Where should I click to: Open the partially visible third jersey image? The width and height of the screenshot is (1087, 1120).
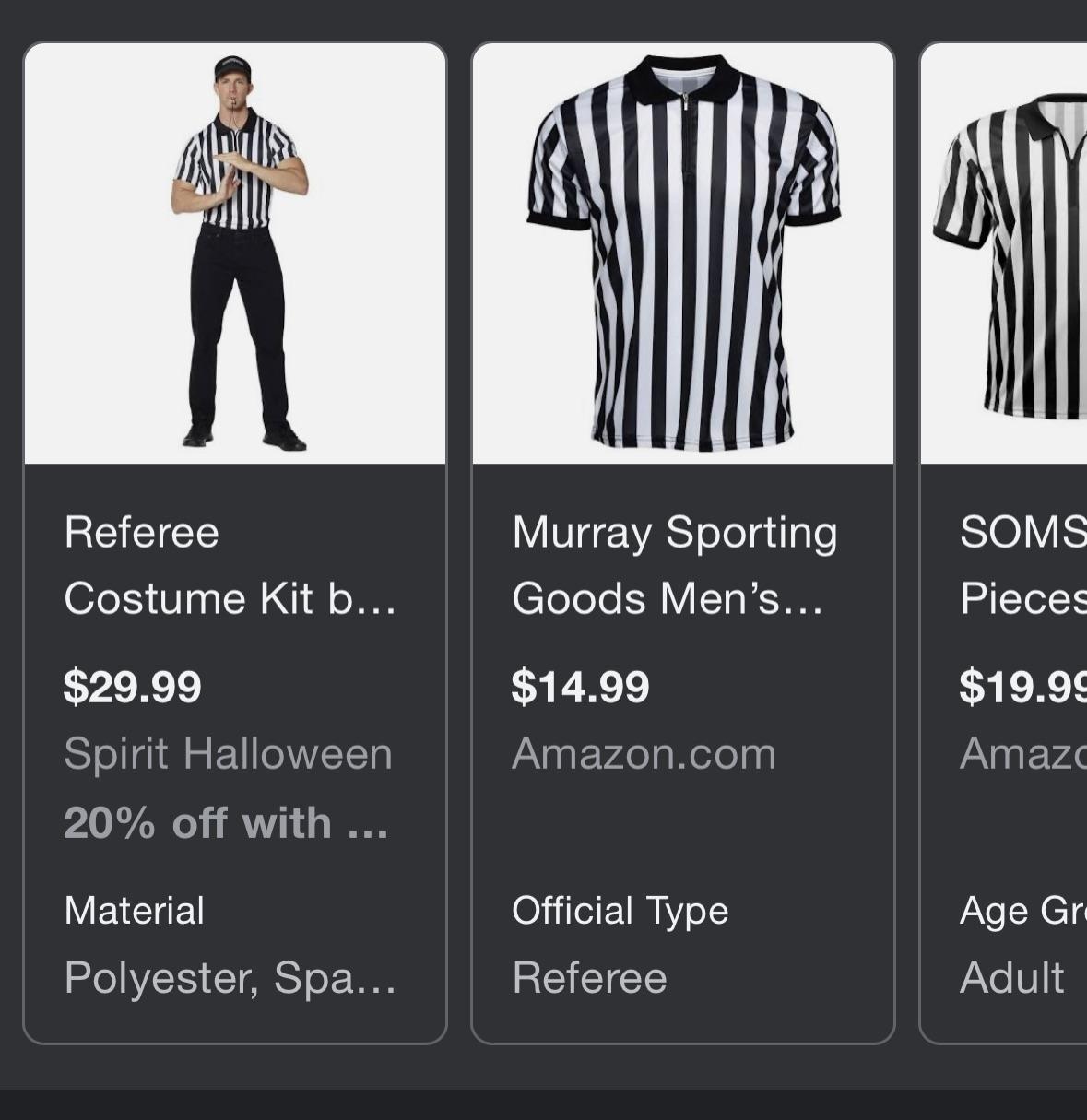1010,253
